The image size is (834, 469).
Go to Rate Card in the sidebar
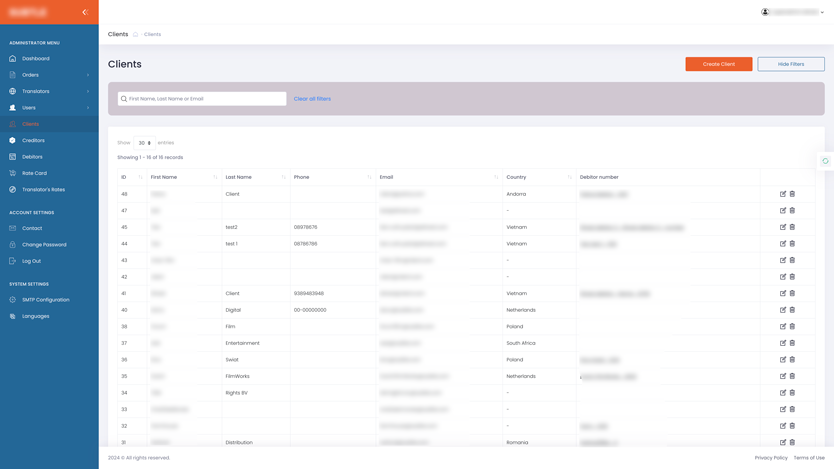tap(34, 173)
